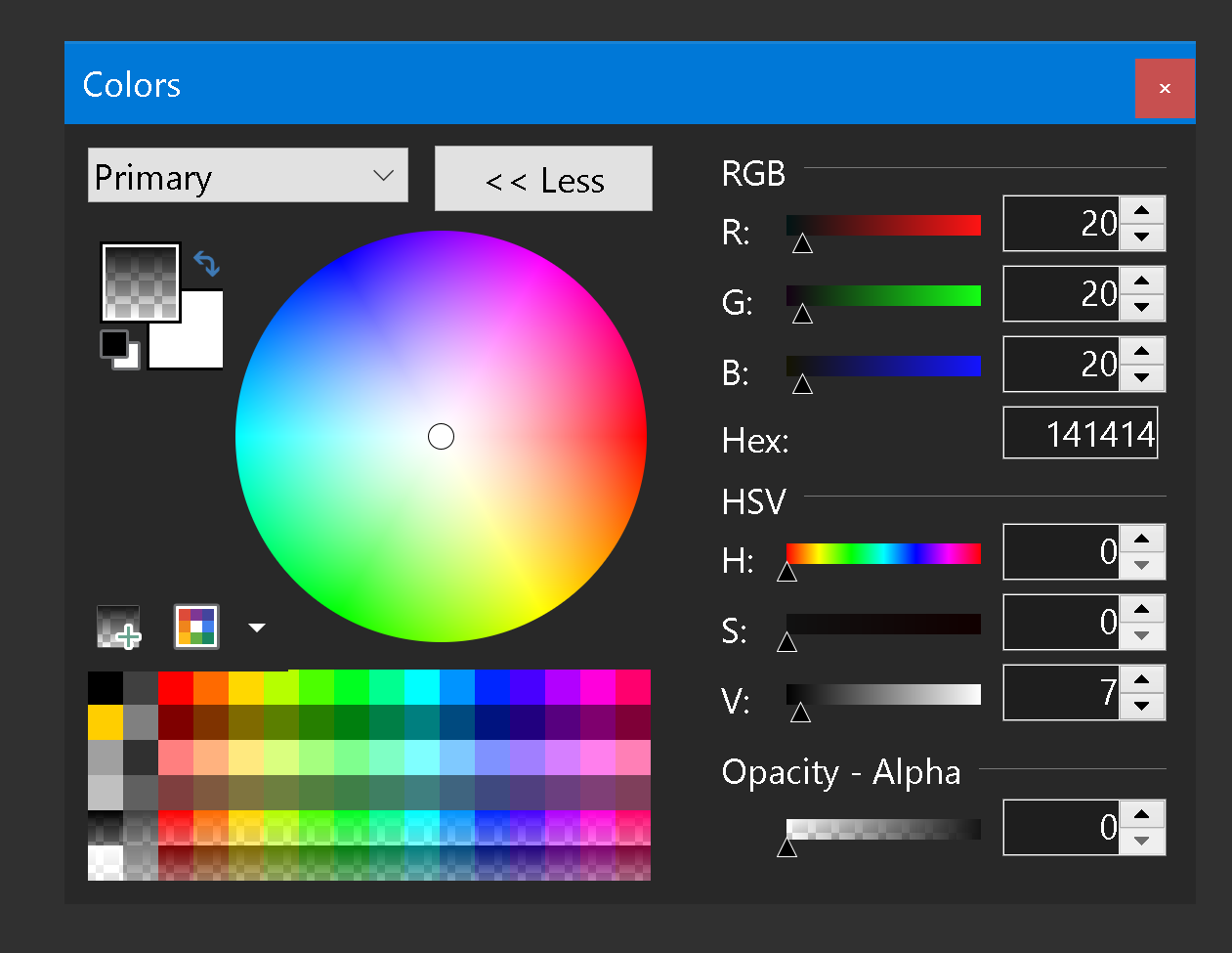
Task: Pick light pink swatch in third row
Action: (176, 758)
